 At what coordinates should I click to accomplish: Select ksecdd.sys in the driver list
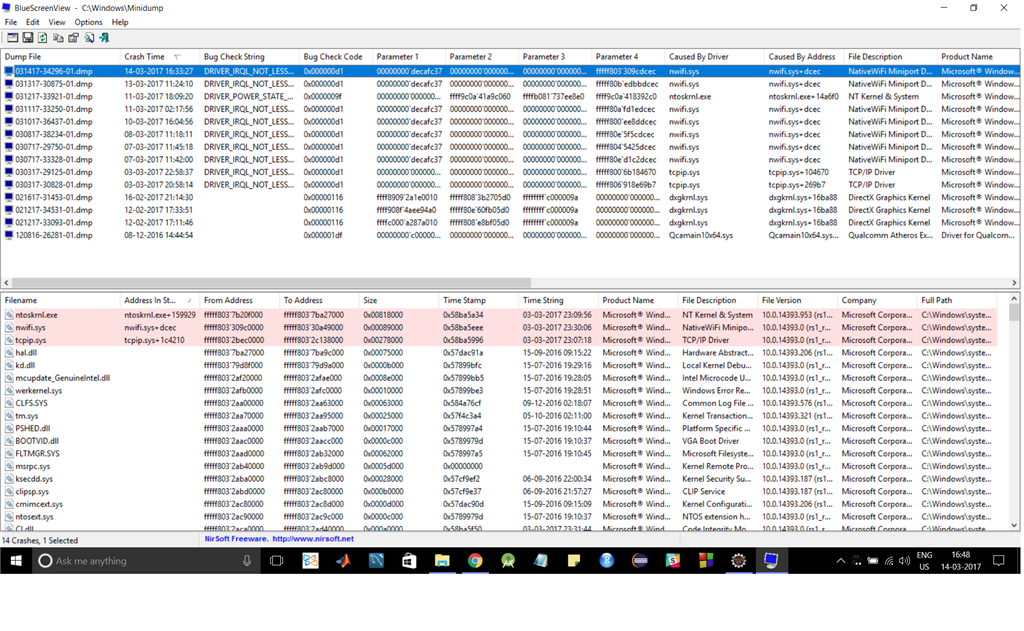coord(33,479)
